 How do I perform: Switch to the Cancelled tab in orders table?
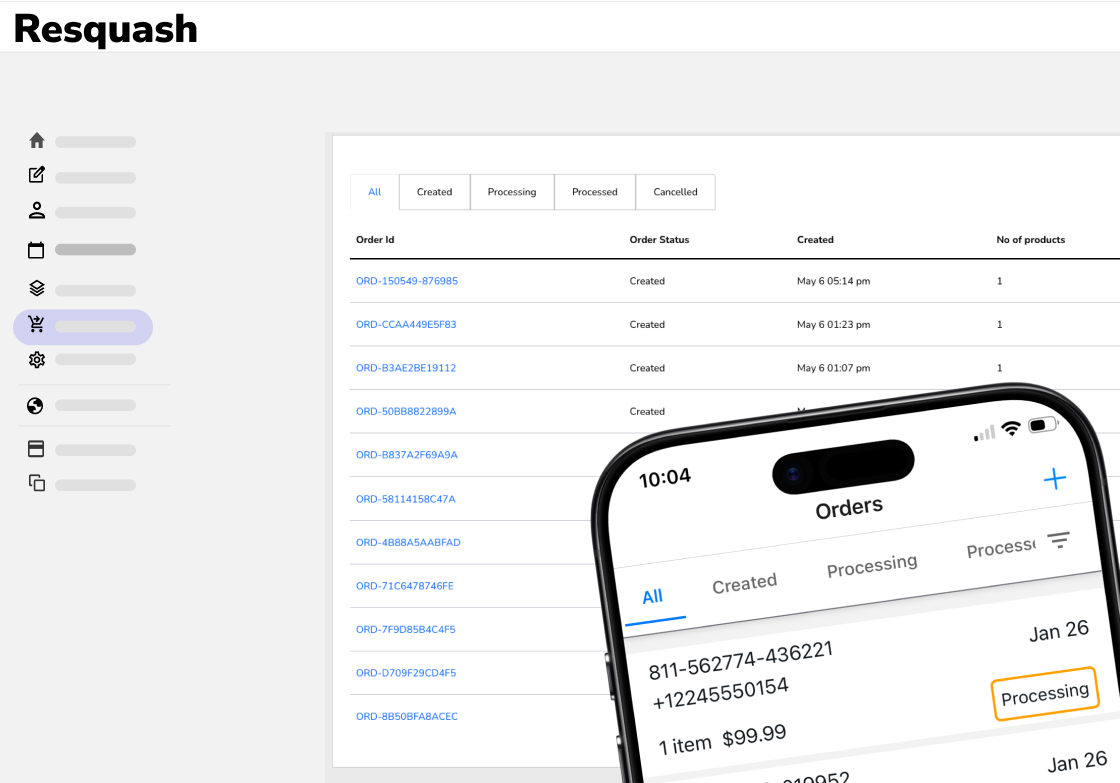click(x=675, y=192)
